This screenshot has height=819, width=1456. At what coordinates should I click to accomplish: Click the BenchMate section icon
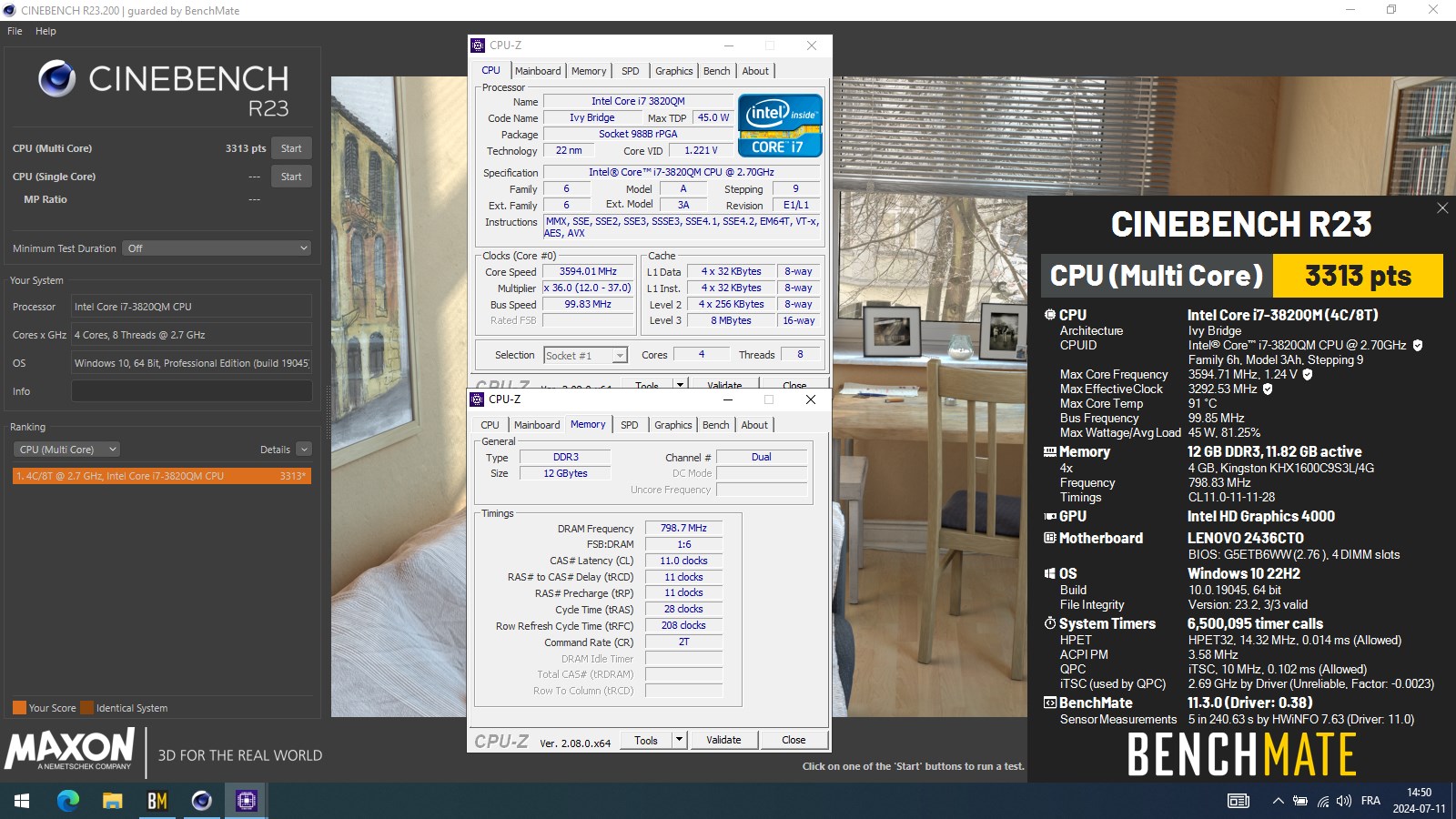point(1049,703)
